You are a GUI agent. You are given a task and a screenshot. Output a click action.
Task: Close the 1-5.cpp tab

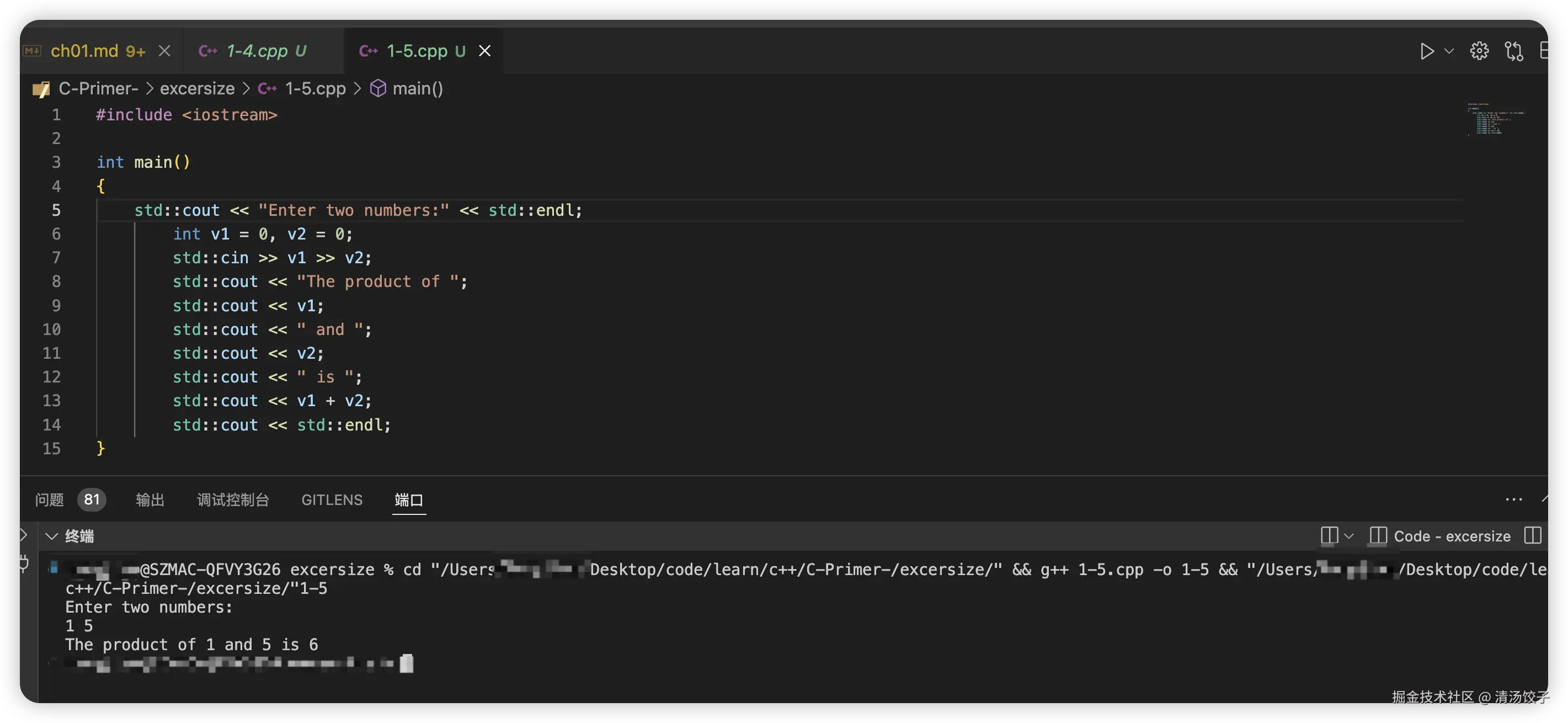[x=484, y=51]
